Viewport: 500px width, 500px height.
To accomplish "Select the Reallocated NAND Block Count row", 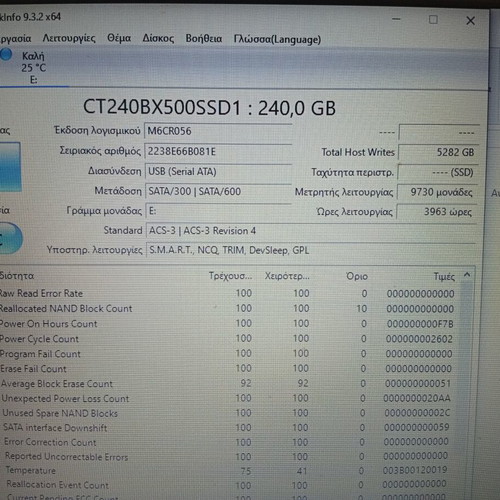I will [228, 309].
